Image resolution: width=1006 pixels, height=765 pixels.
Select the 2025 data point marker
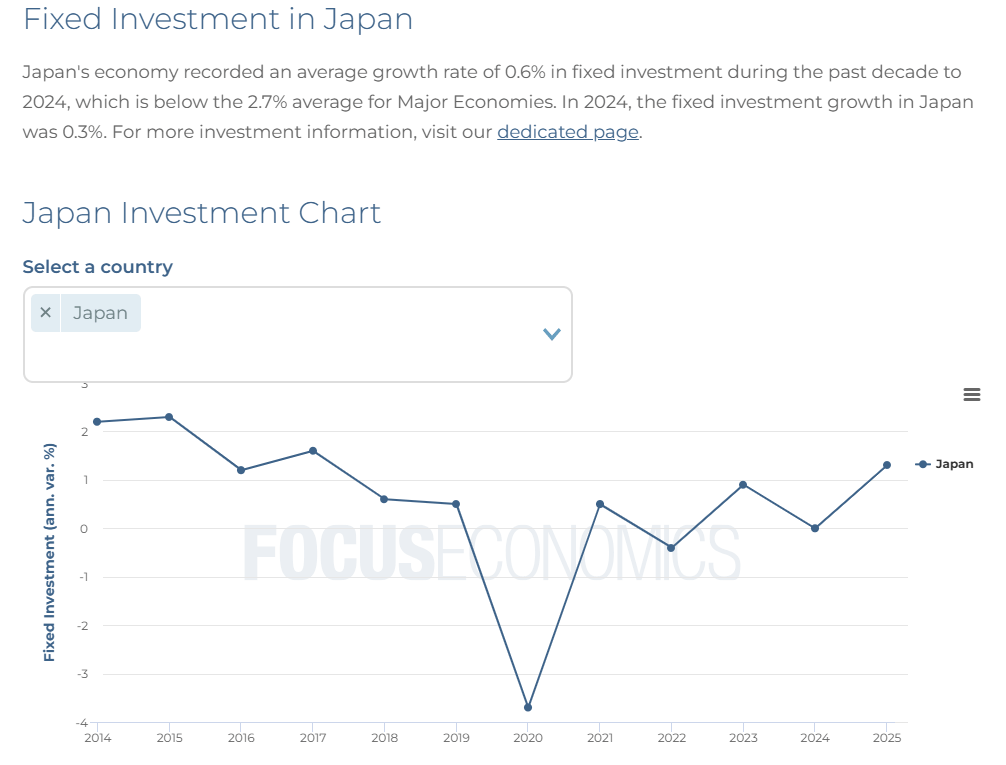(886, 464)
